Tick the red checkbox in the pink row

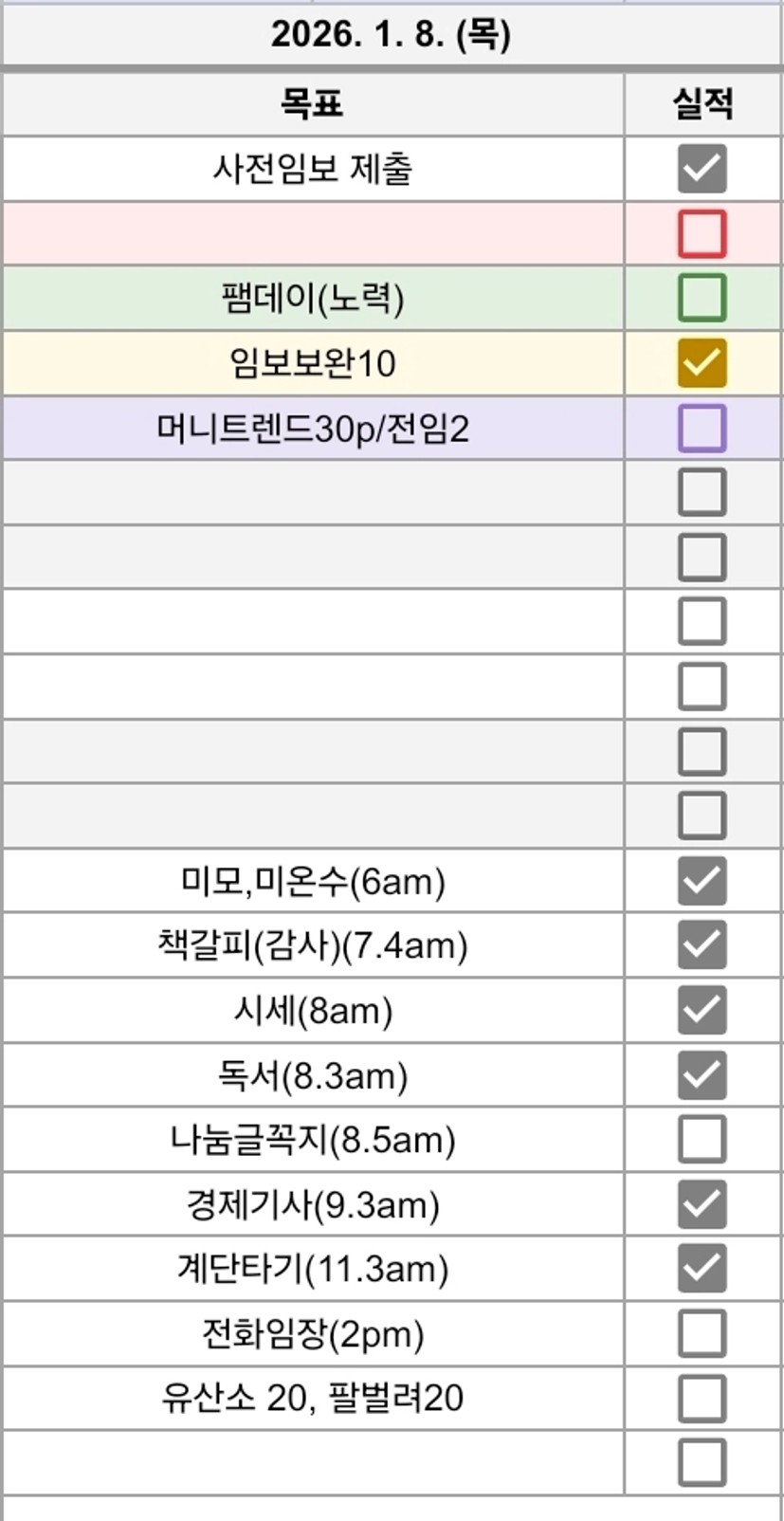click(x=702, y=233)
